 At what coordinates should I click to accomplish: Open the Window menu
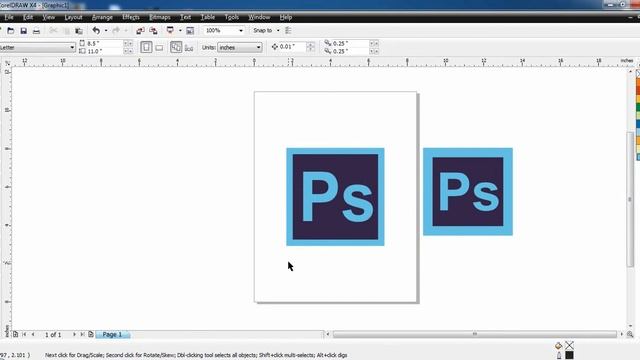pos(259,17)
